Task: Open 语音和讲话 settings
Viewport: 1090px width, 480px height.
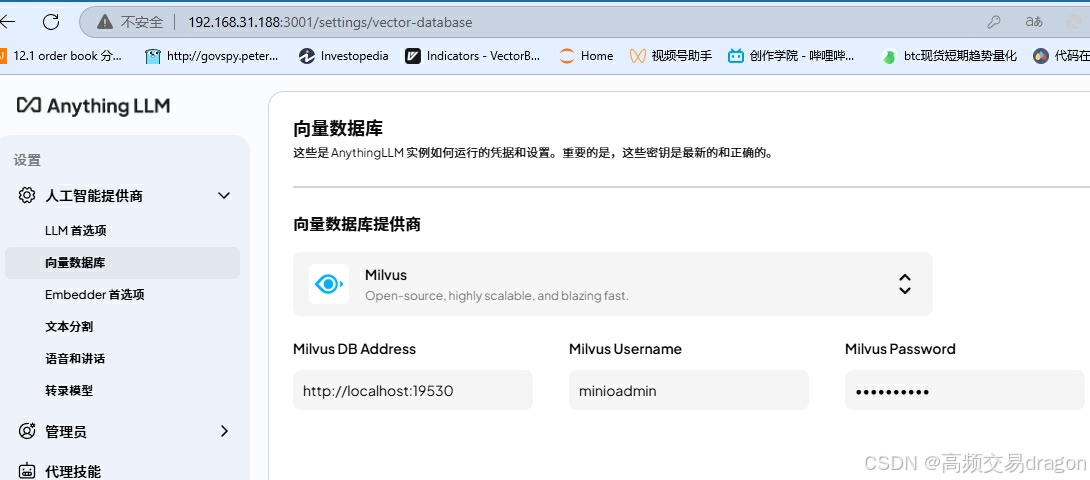Action: pyautogui.click(x=75, y=359)
